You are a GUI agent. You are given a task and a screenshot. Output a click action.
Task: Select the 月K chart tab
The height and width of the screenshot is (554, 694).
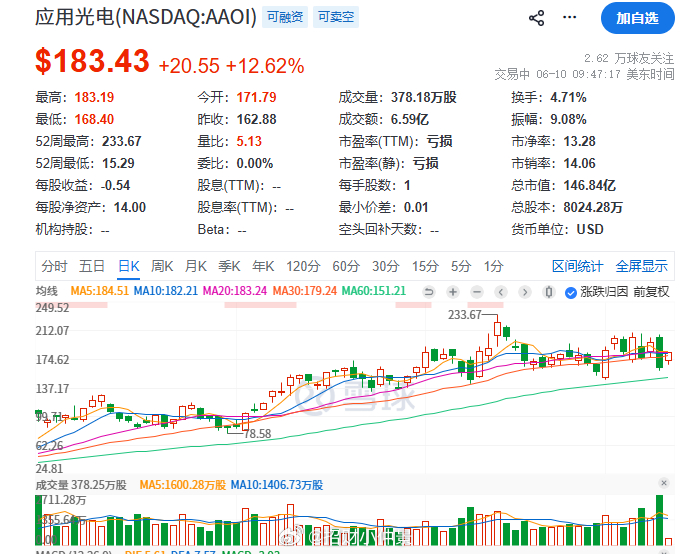196,266
